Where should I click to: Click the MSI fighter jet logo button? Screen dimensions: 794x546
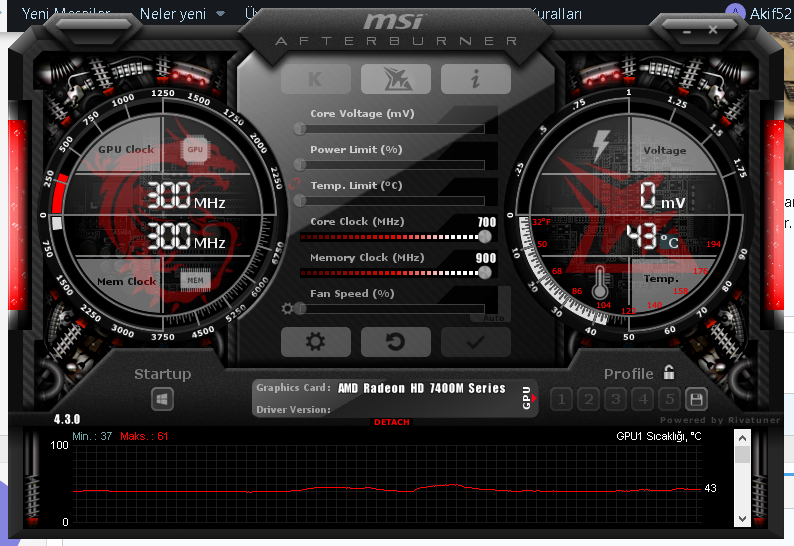(x=395, y=79)
